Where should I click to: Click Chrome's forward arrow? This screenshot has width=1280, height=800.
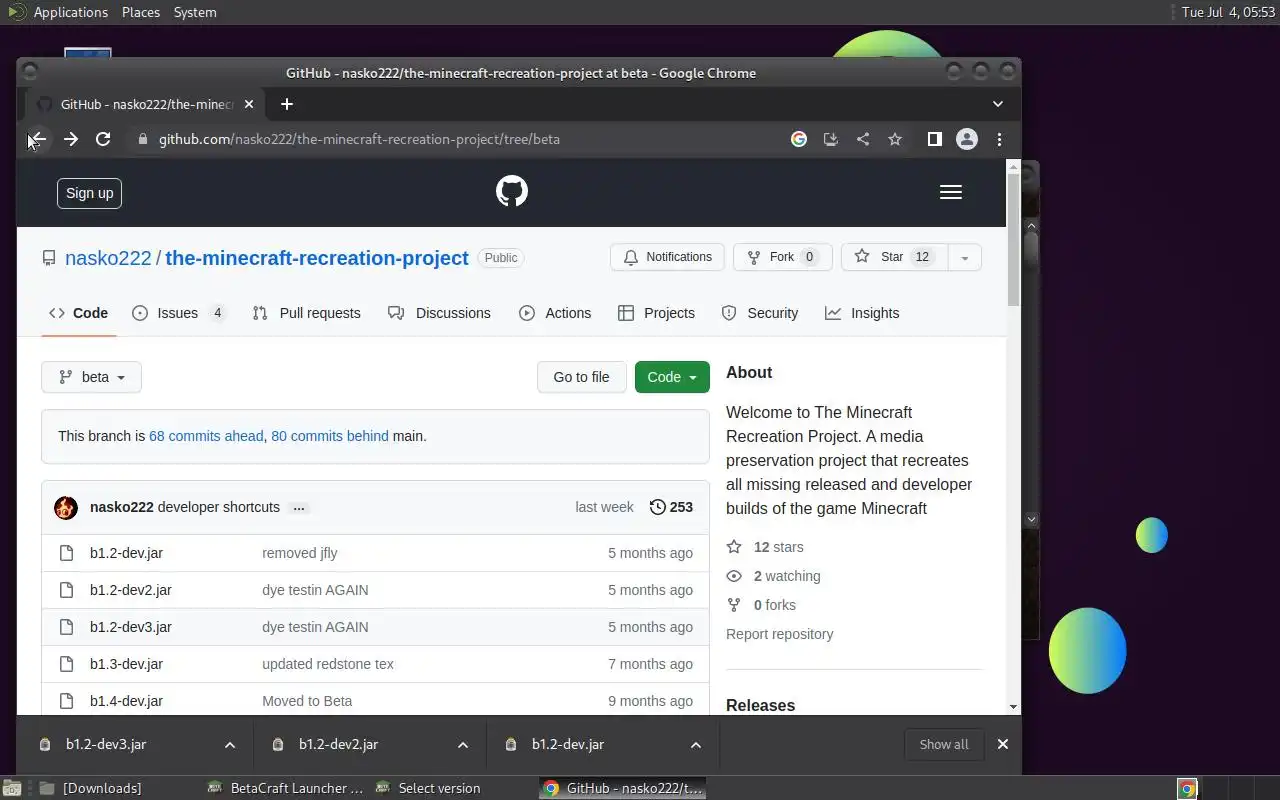click(x=70, y=139)
